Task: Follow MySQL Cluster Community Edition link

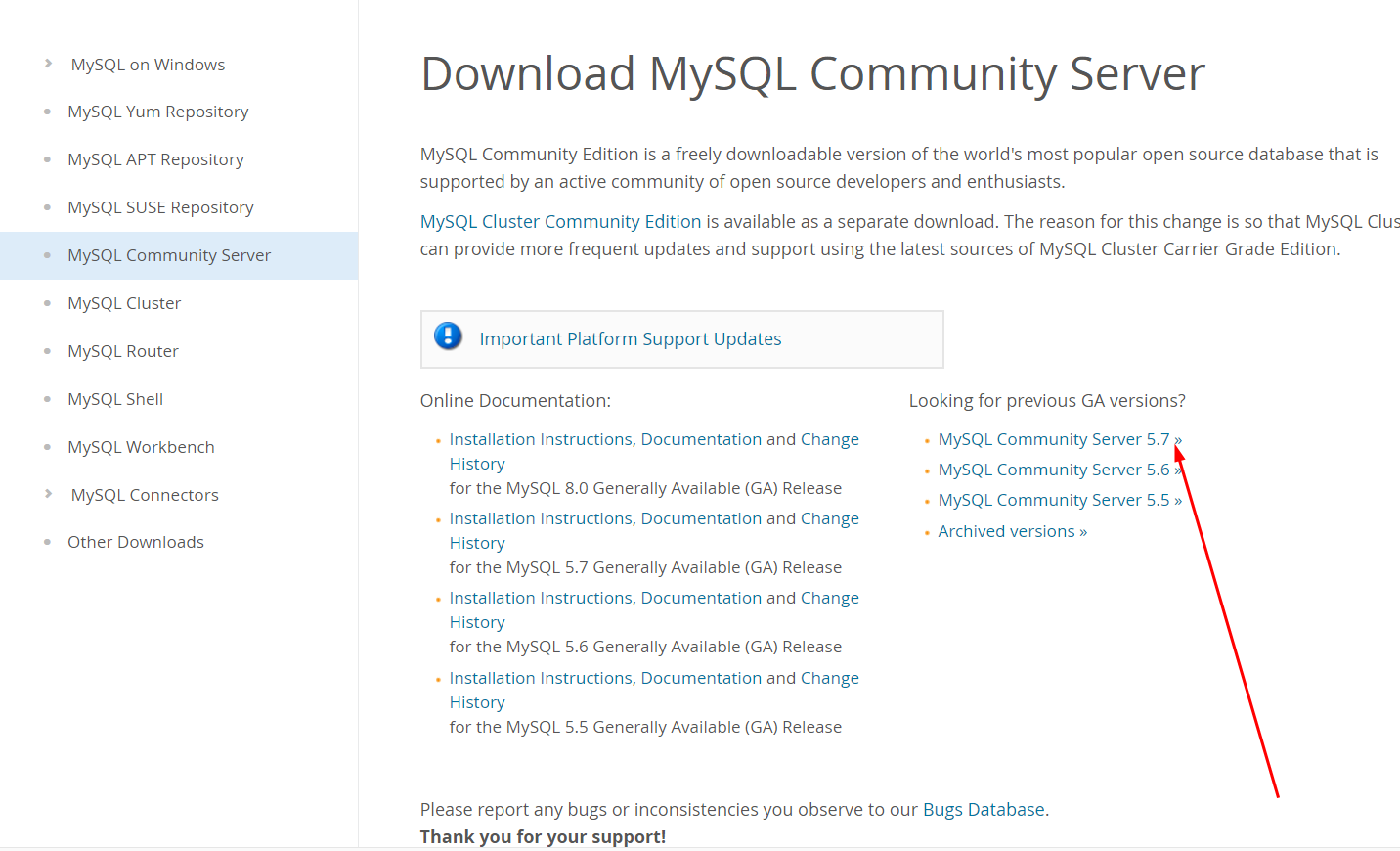Action: tap(560, 222)
